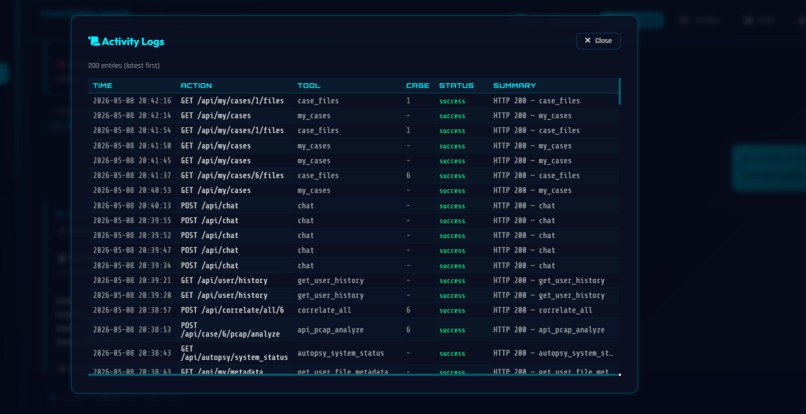This screenshot has height=414, width=806.
Task: Click GET /api/user/history action at 20:39:20
Action: [x=224, y=296]
